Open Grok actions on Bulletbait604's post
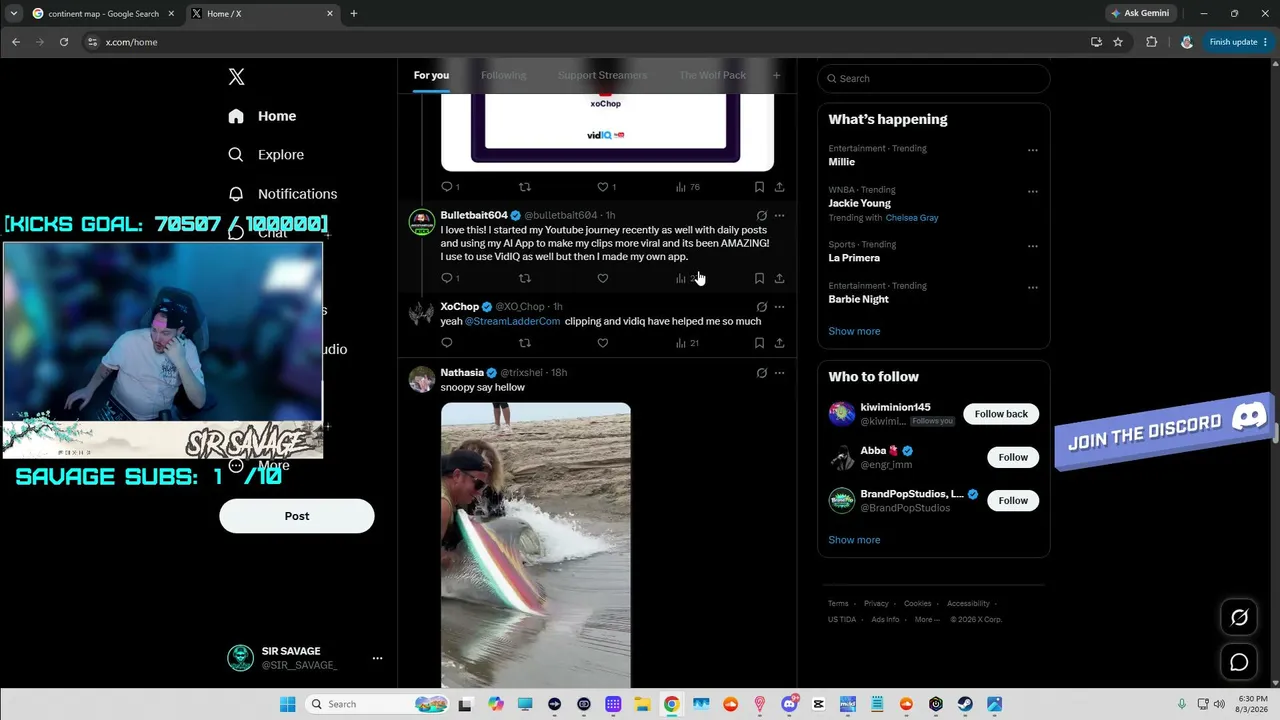This screenshot has width=1280, height=720. pyautogui.click(x=762, y=216)
